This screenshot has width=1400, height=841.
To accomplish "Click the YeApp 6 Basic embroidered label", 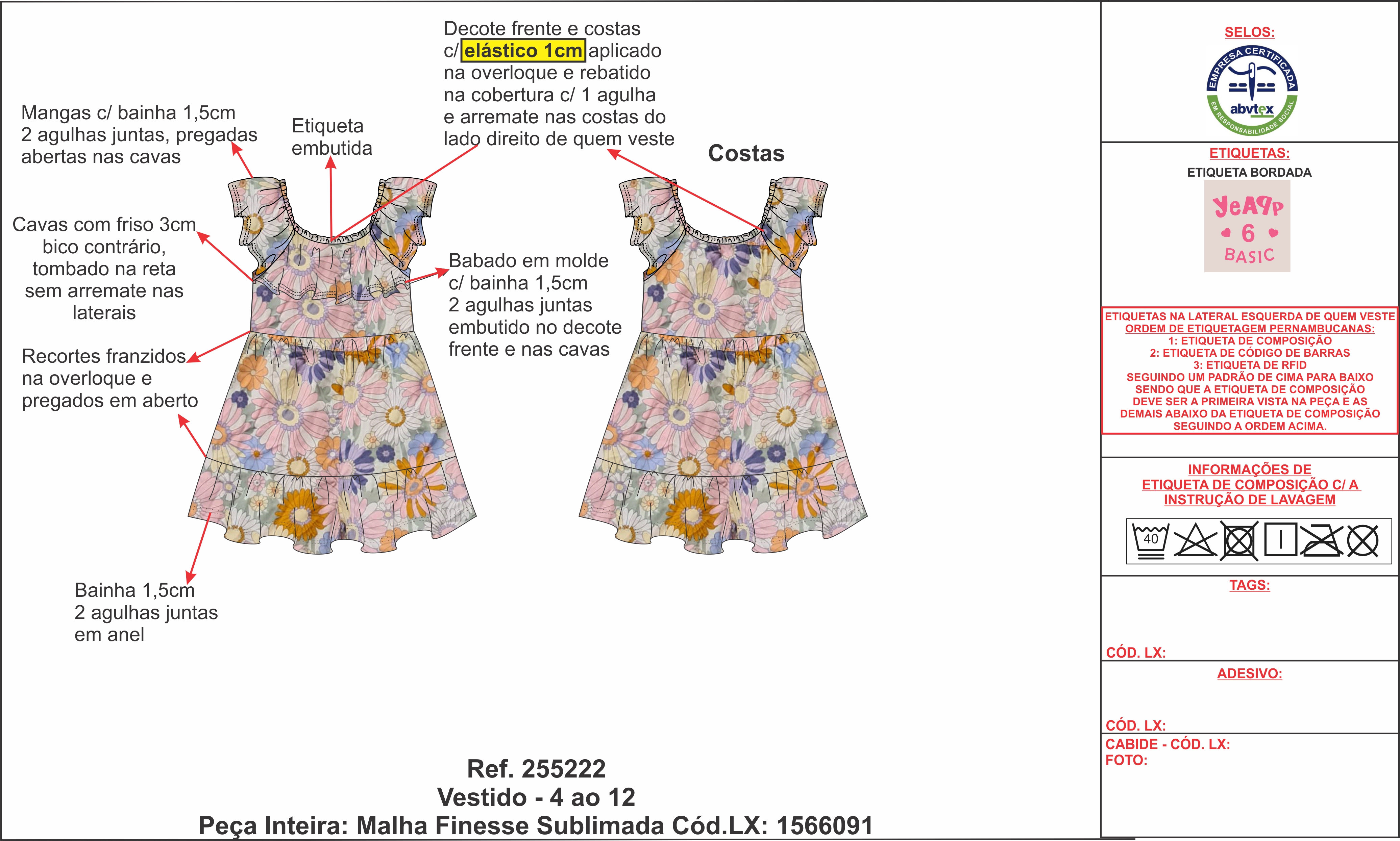I will pos(1247,227).
